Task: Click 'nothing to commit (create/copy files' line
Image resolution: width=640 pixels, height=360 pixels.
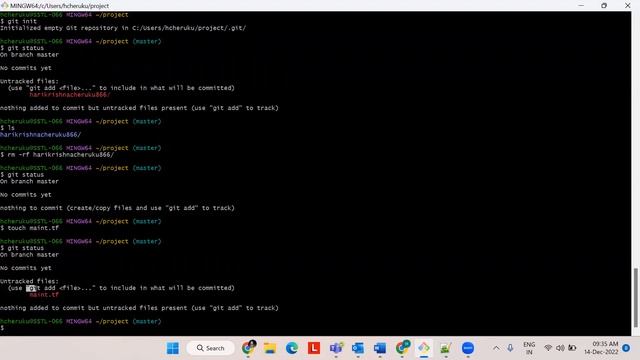Action: pos(117,208)
